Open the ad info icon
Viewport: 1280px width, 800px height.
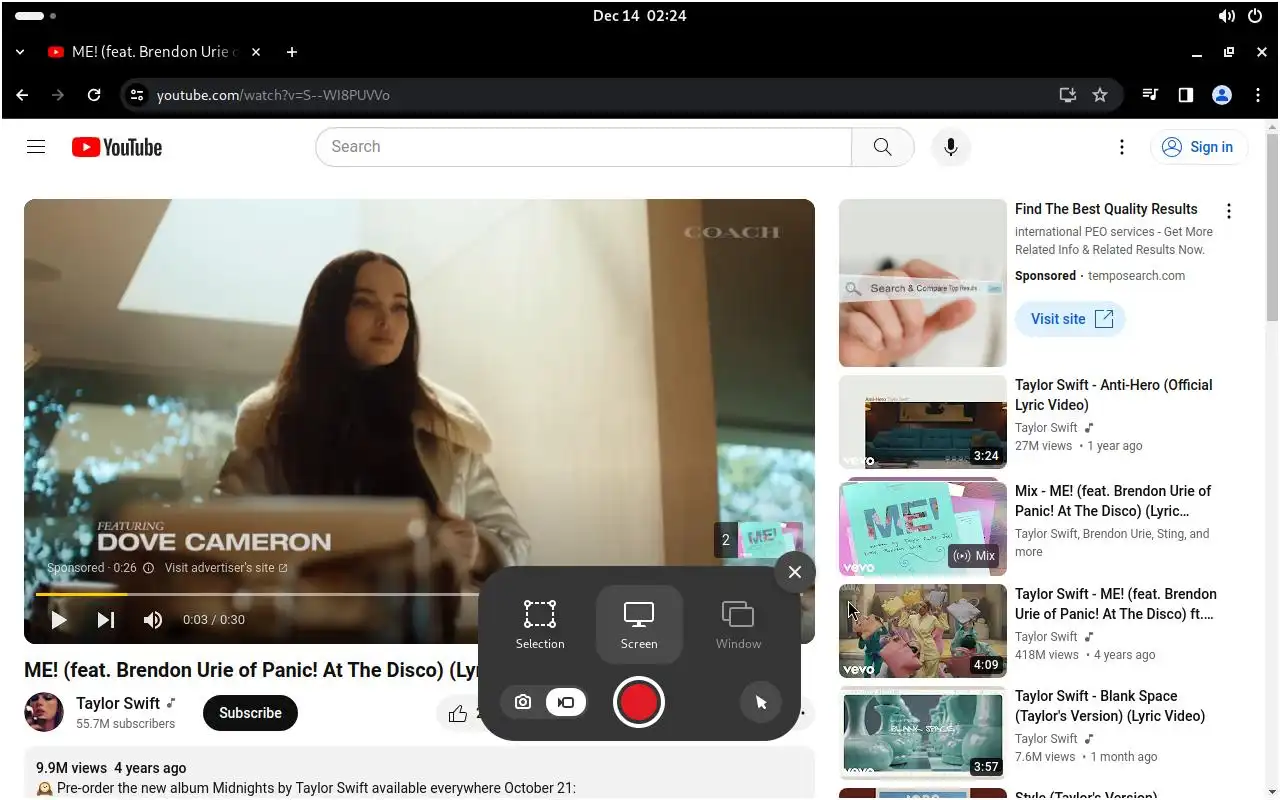pyautogui.click(x=148, y=568)
